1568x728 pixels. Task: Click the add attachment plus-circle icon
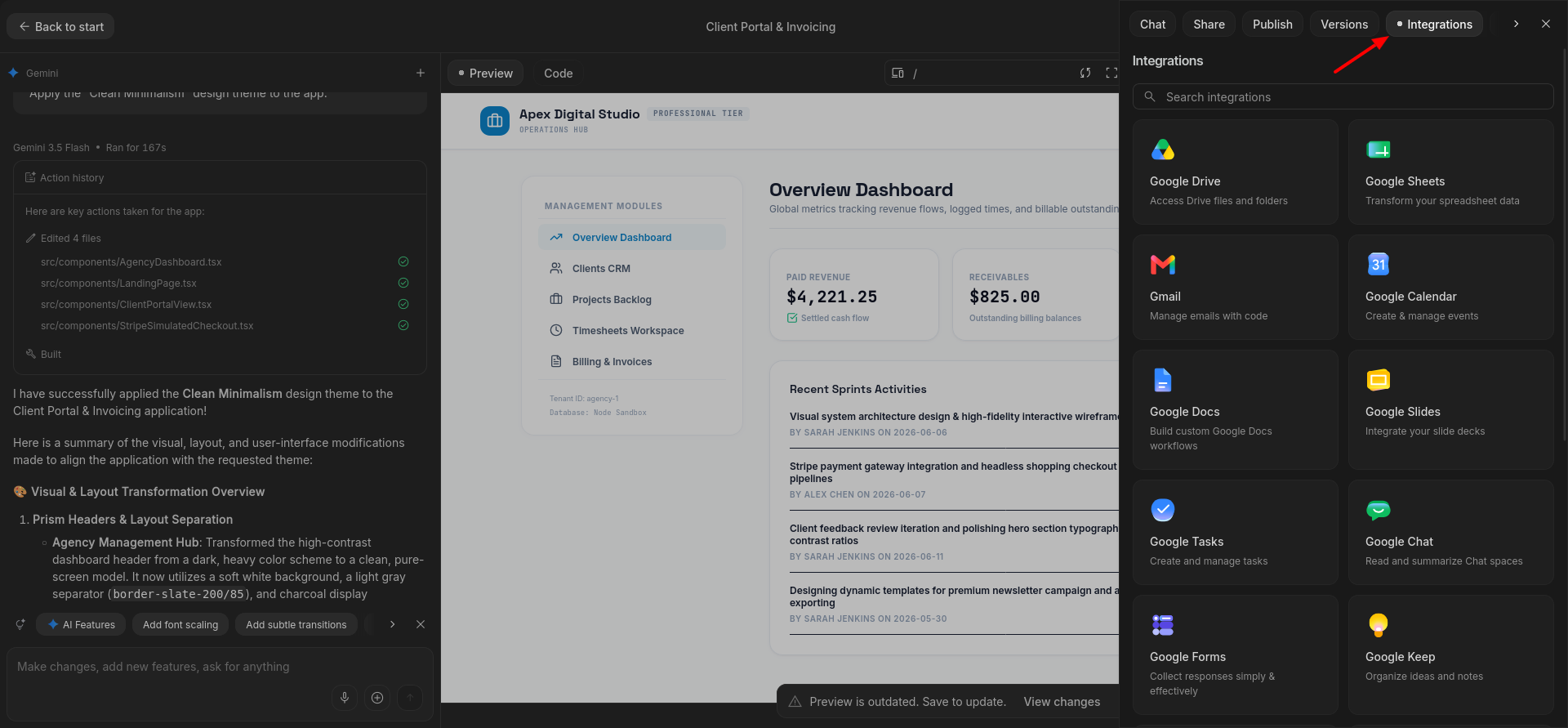point(377,697)
